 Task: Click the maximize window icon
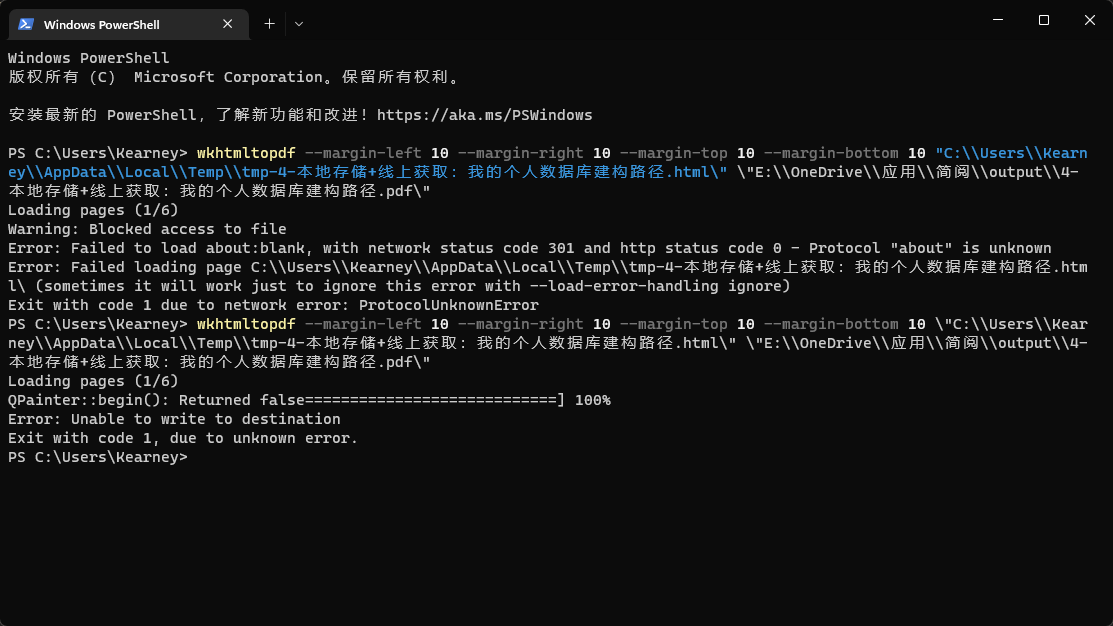pyautogui.click(x=1042, y=20)
